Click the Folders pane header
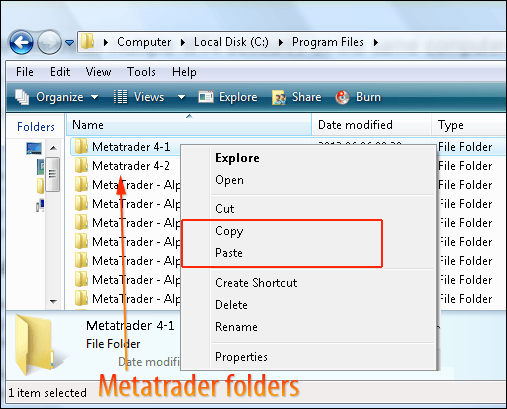The width and height of the screenshot is (507, 409). tap(36, 127)
